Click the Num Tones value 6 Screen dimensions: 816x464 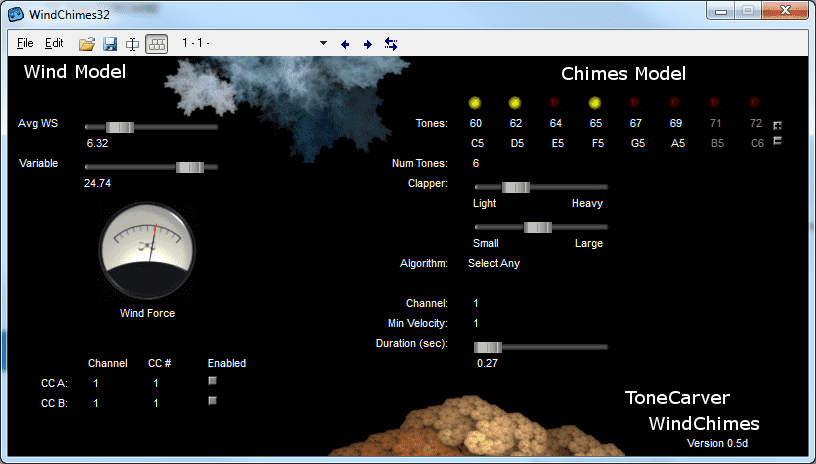tap(476, 163)
